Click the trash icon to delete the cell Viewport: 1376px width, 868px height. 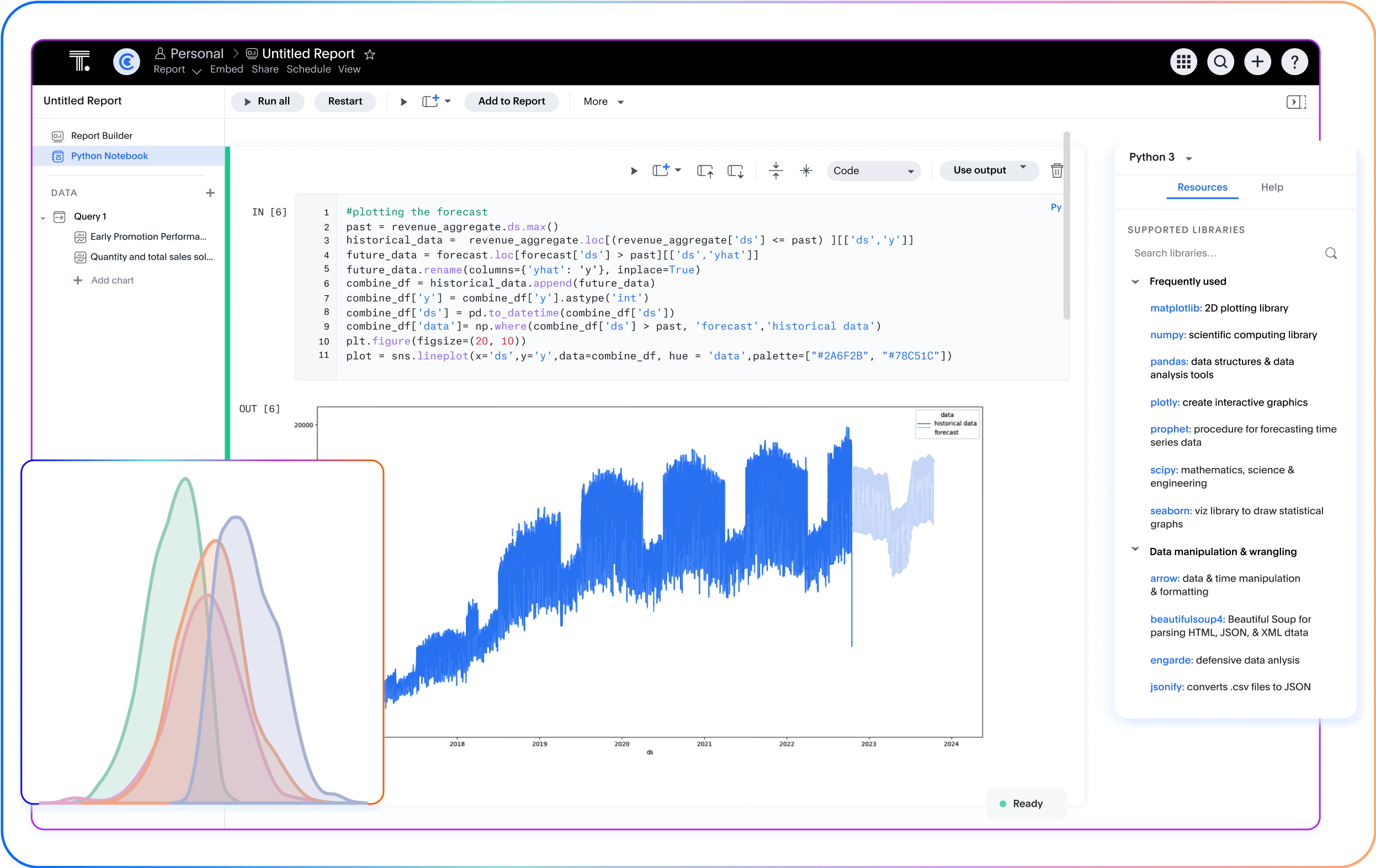pyautogui.click(x=1056, y=171)
